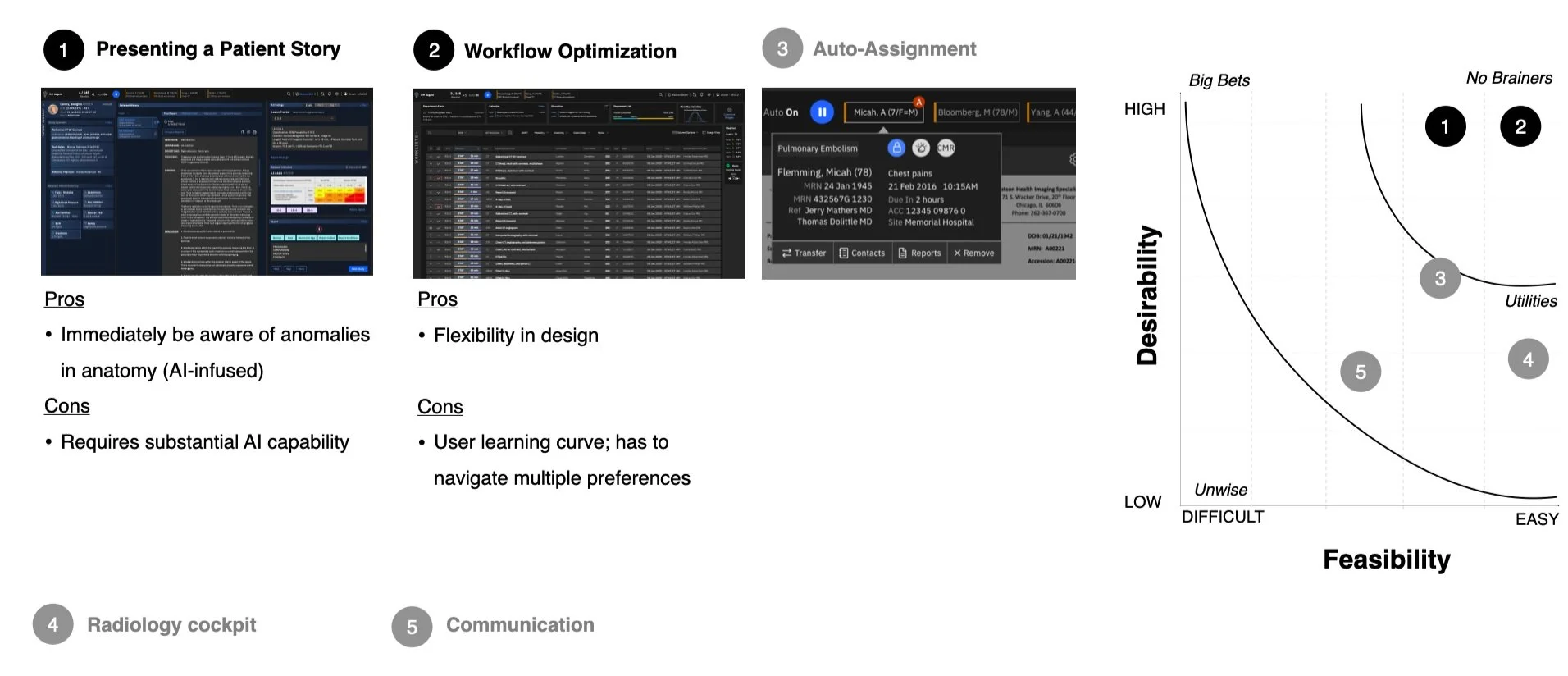Click the Jerry Mathers MD reference
This screenshot has height=676, width=1568.
(x=838, y=210)
